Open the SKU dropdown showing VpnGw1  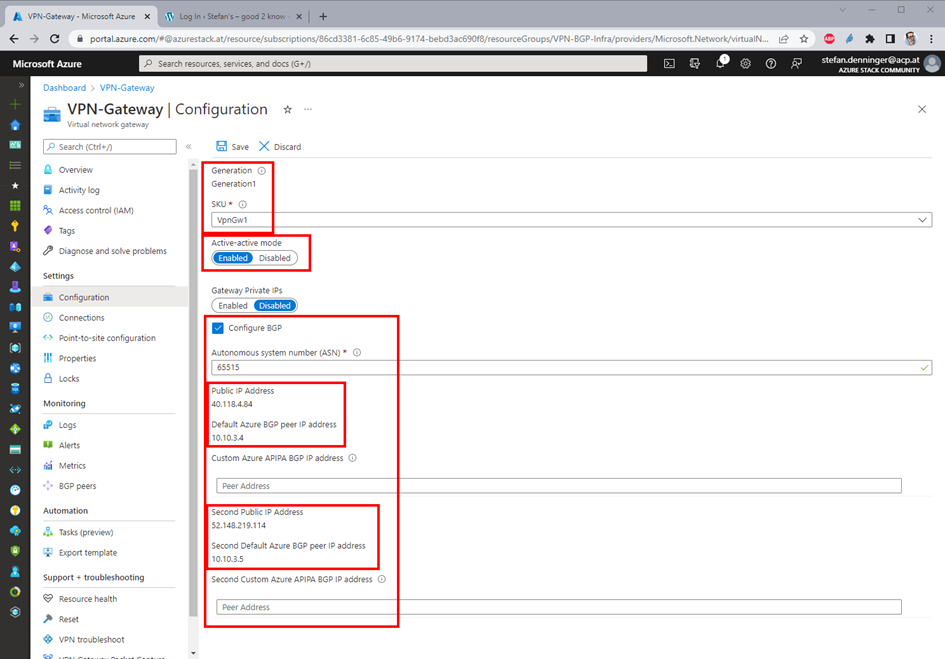coord(571,220)
